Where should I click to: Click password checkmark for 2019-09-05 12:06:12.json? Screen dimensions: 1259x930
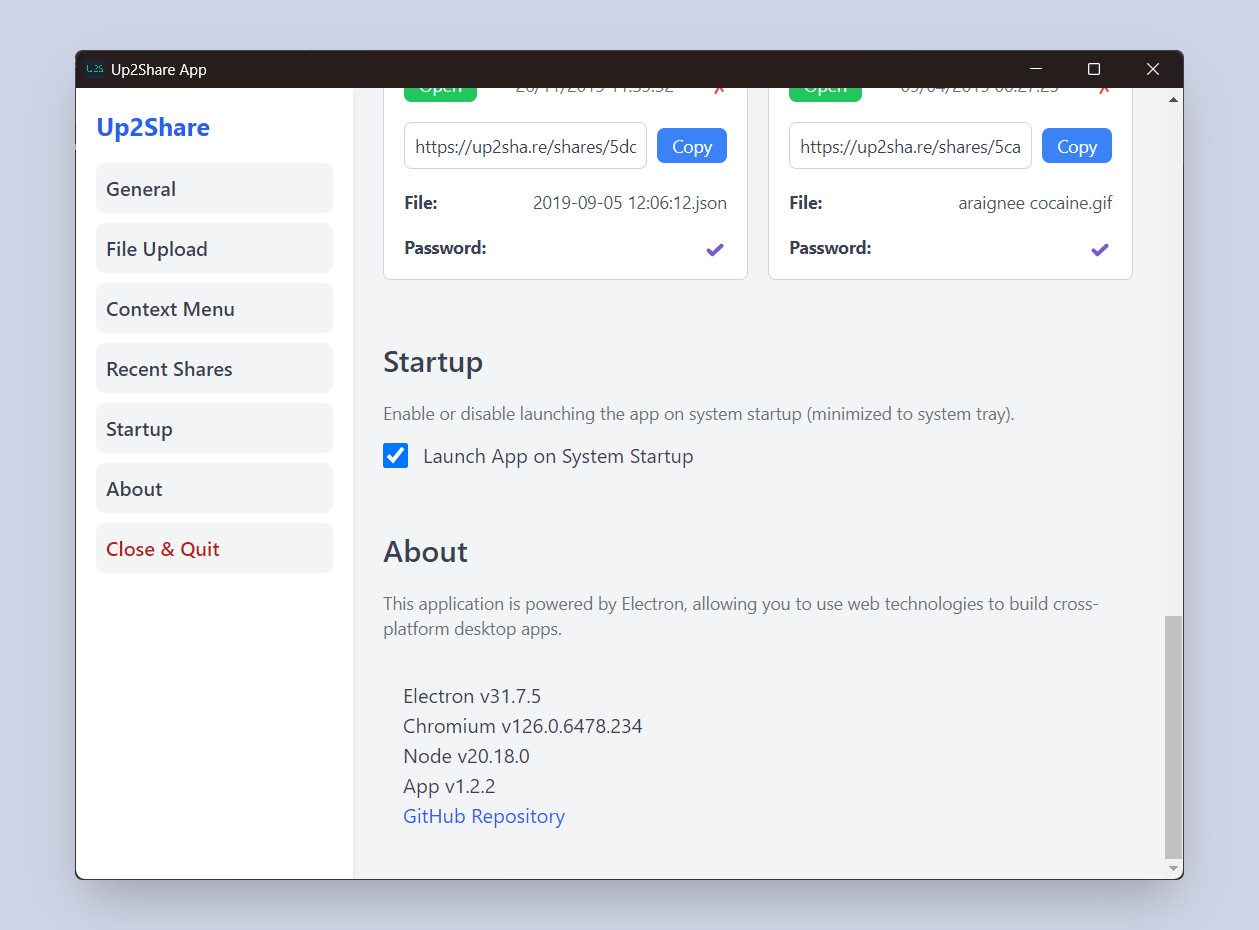tap(715, 249)
